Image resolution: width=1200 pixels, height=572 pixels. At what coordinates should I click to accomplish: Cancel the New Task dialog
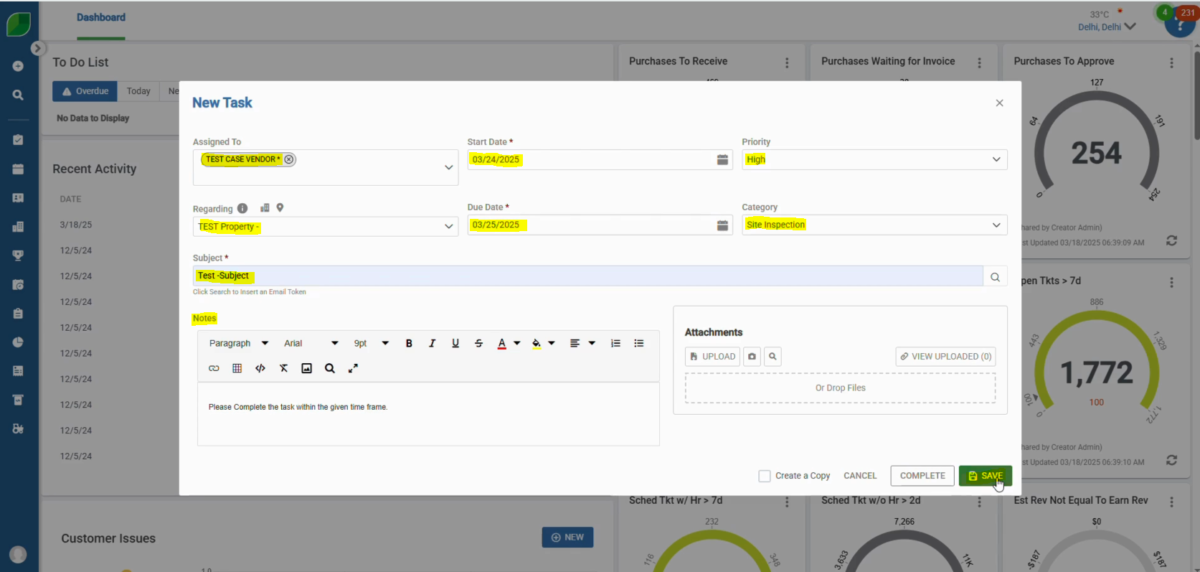pos(860,476)
